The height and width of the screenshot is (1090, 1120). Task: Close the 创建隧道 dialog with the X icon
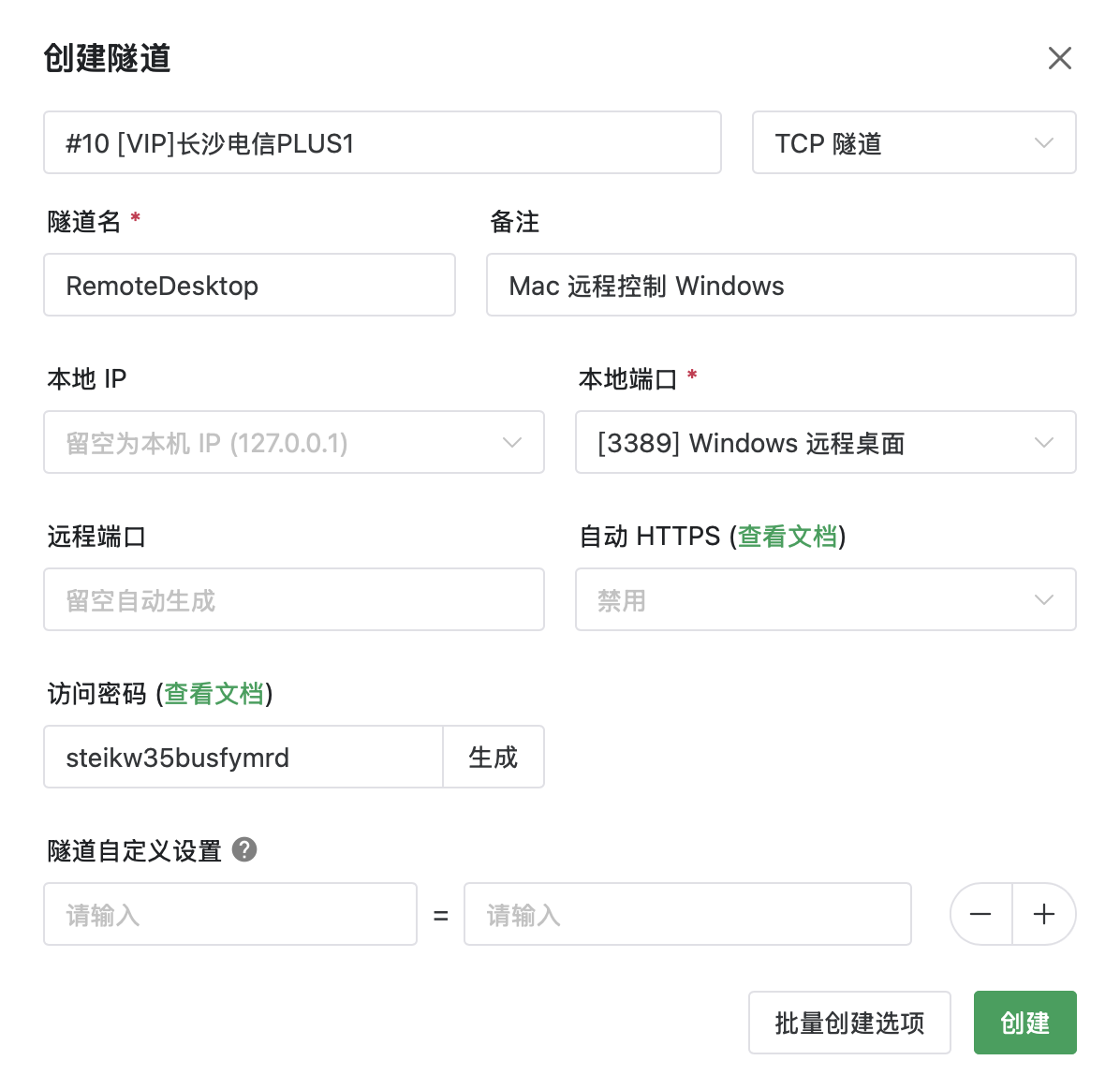coord(1059,58)
